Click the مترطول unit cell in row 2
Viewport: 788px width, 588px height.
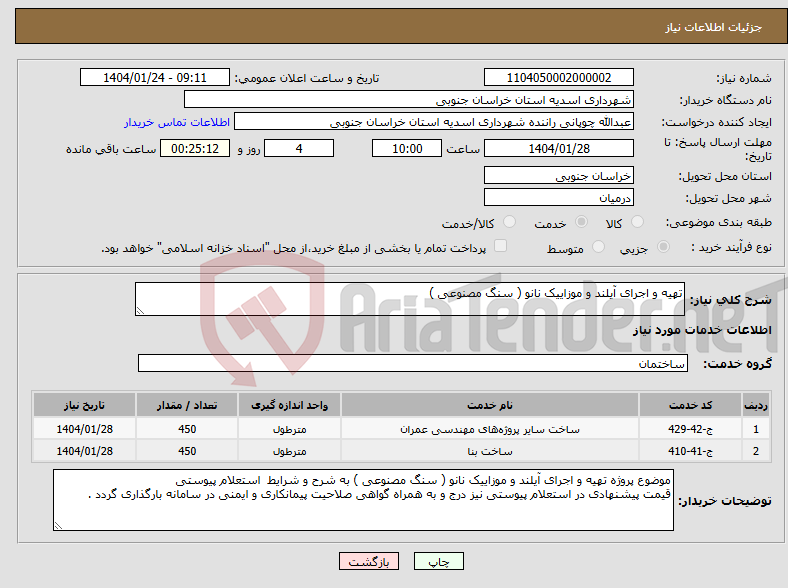tap(289, 451)
